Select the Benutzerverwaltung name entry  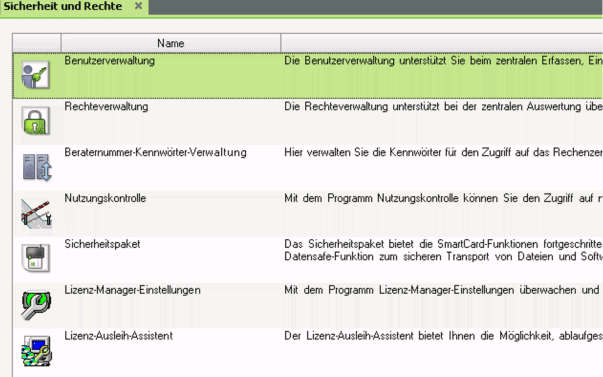[x=110, y=61]
